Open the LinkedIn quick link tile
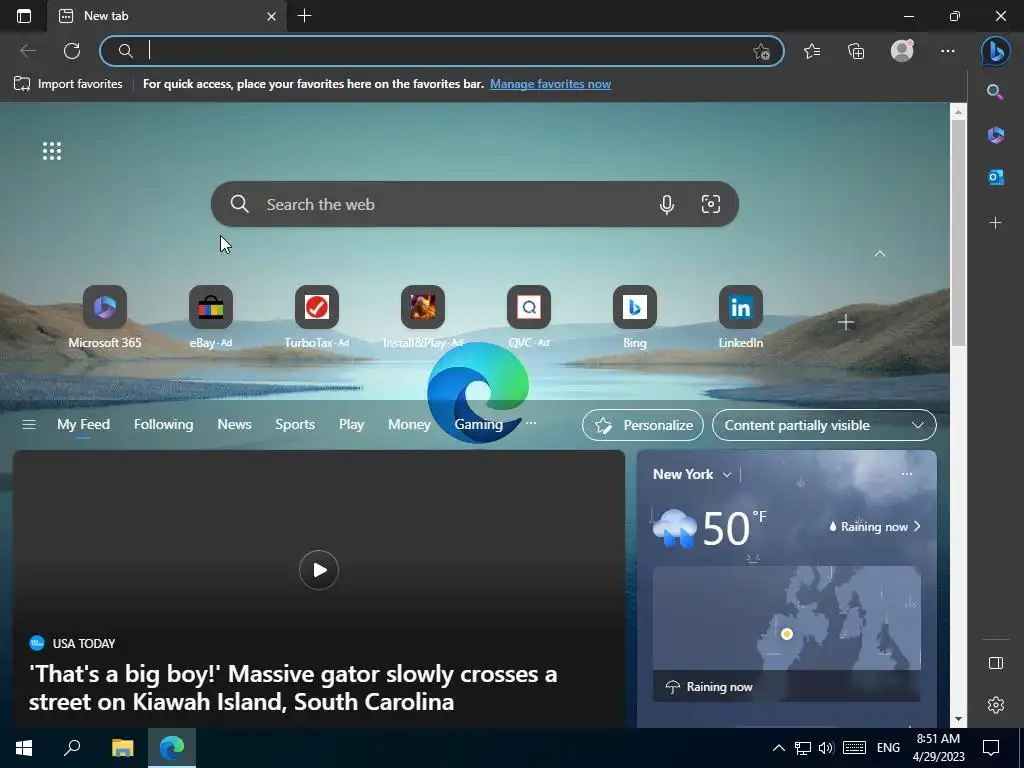The width and height of the screenshot is (1024, 768). click(741, 317)
